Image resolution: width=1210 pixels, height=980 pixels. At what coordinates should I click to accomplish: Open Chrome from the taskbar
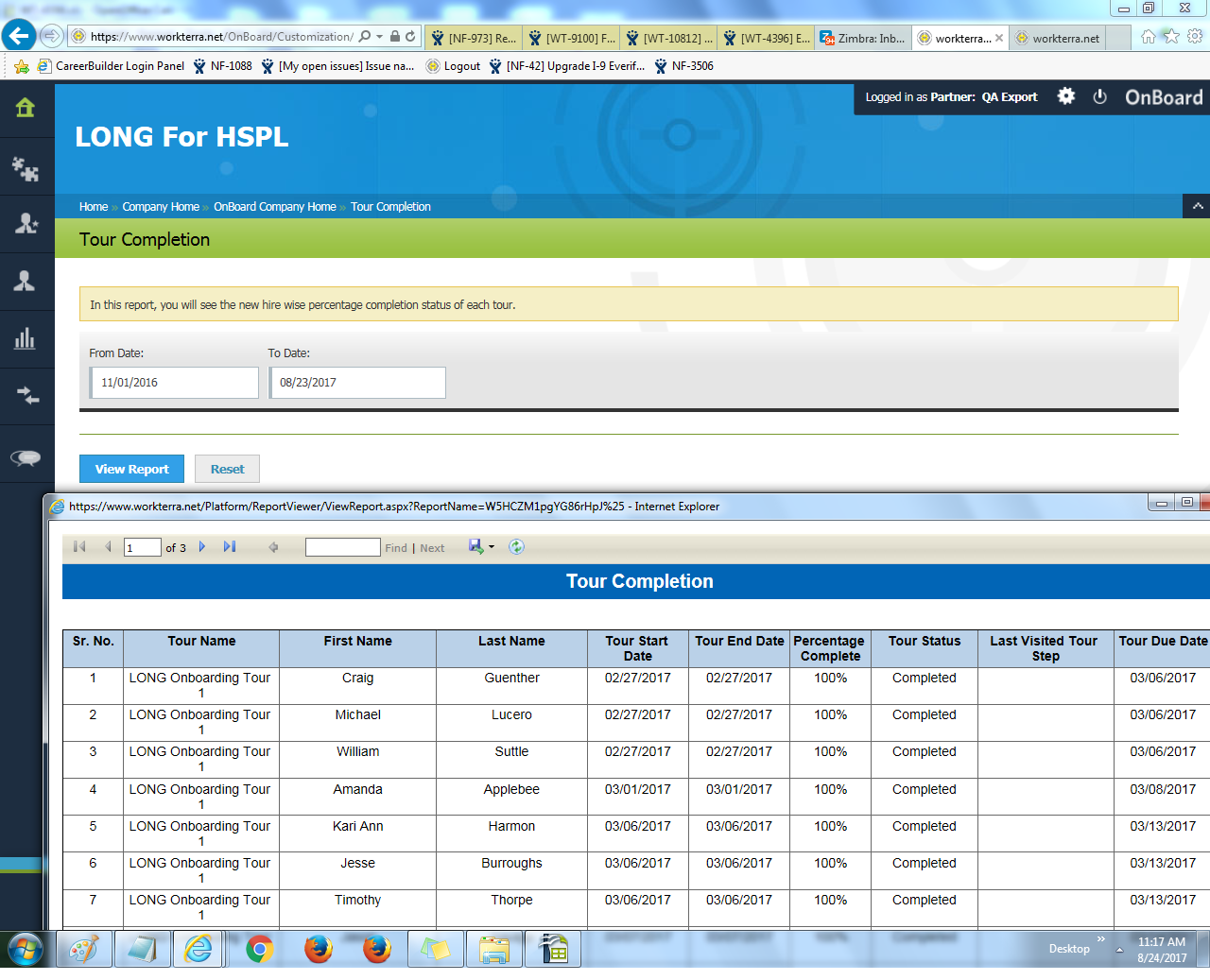tap(259, 949)
